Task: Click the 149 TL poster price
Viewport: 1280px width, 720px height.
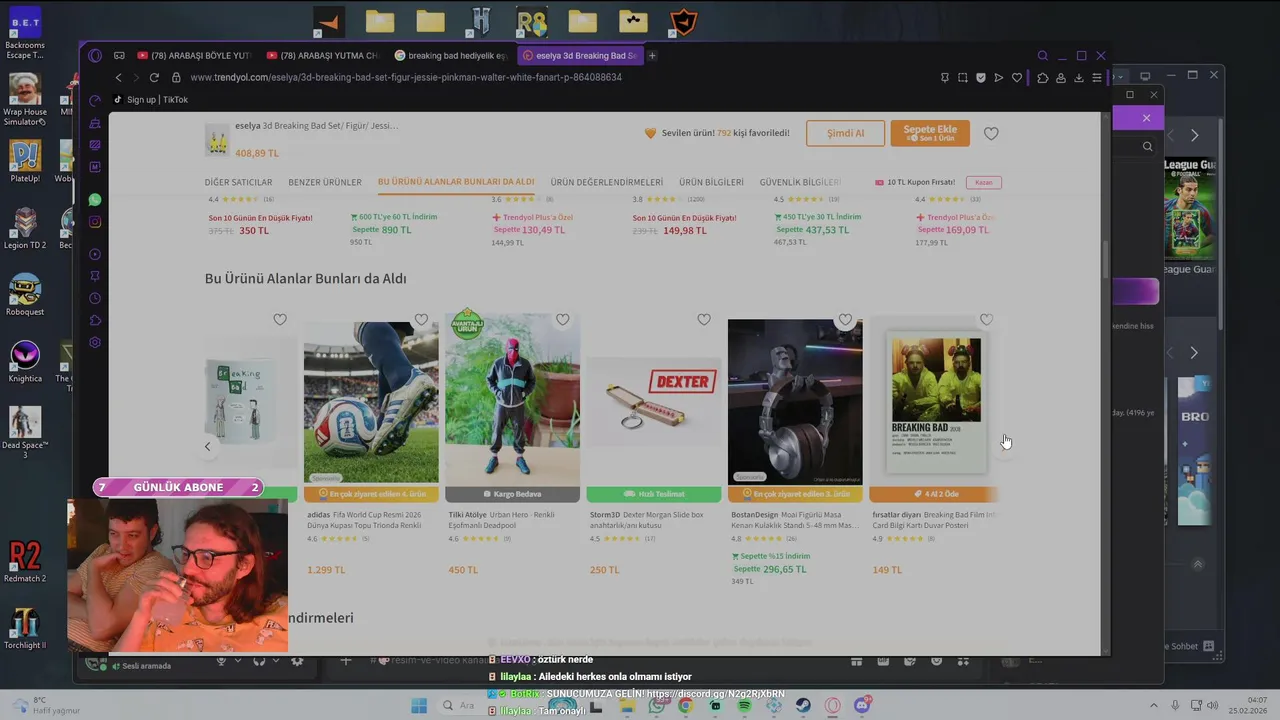Action: pyautogui.click(x=887, y=570)
